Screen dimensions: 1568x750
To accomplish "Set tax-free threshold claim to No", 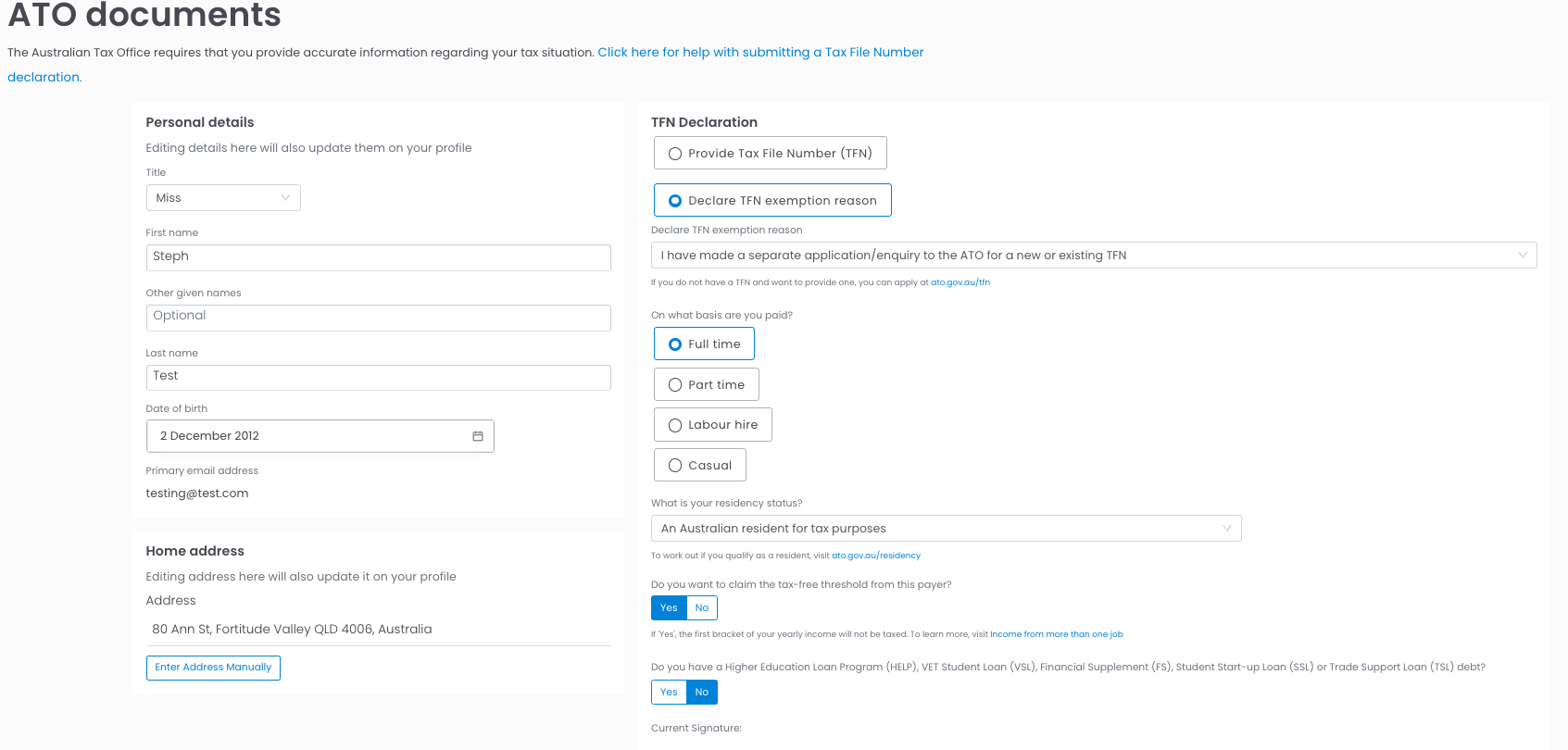I will coord(702,608).
